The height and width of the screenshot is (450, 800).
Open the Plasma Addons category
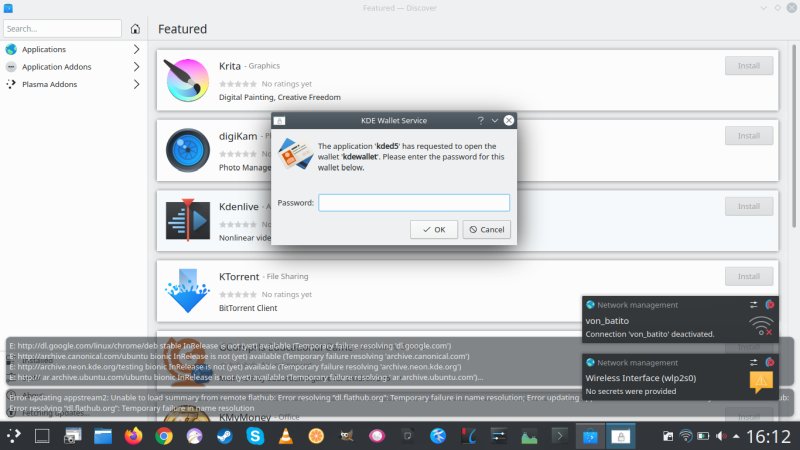coord(49,84)
